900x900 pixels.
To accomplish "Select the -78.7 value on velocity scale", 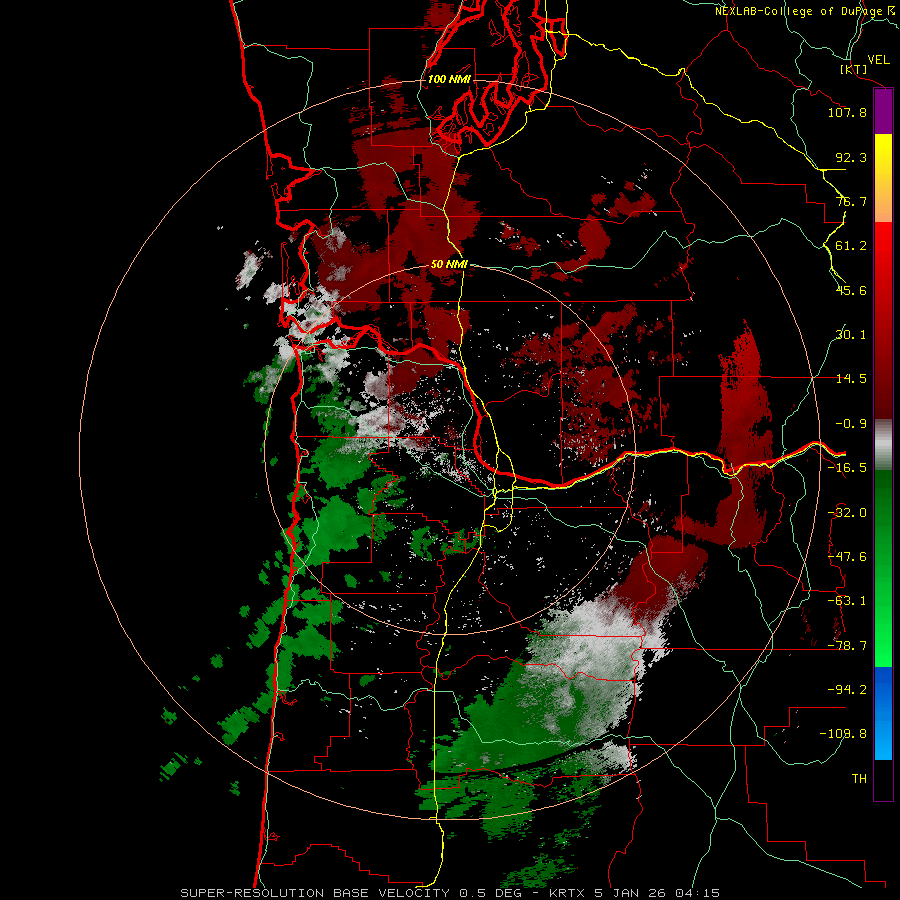I will 847,646.
